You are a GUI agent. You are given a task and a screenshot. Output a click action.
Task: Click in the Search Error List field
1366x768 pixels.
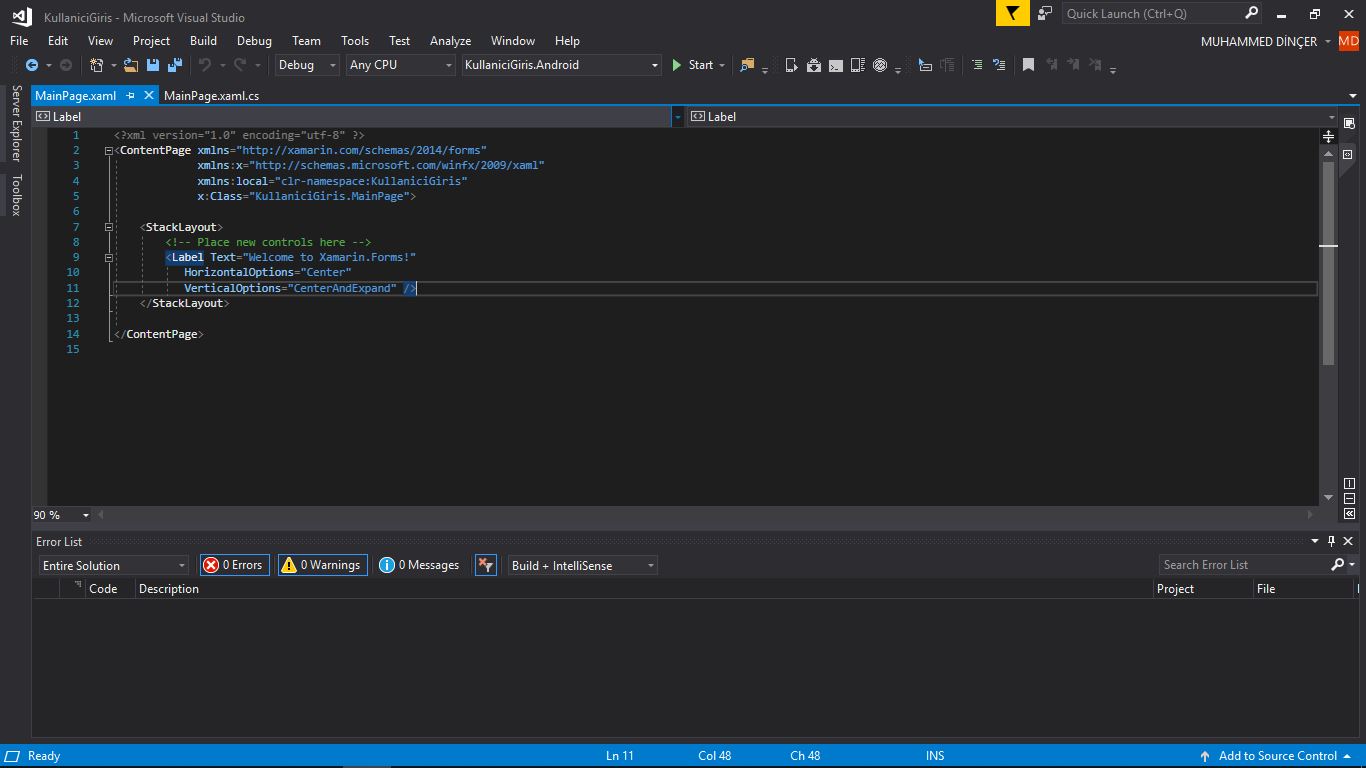coord(1244,565)
